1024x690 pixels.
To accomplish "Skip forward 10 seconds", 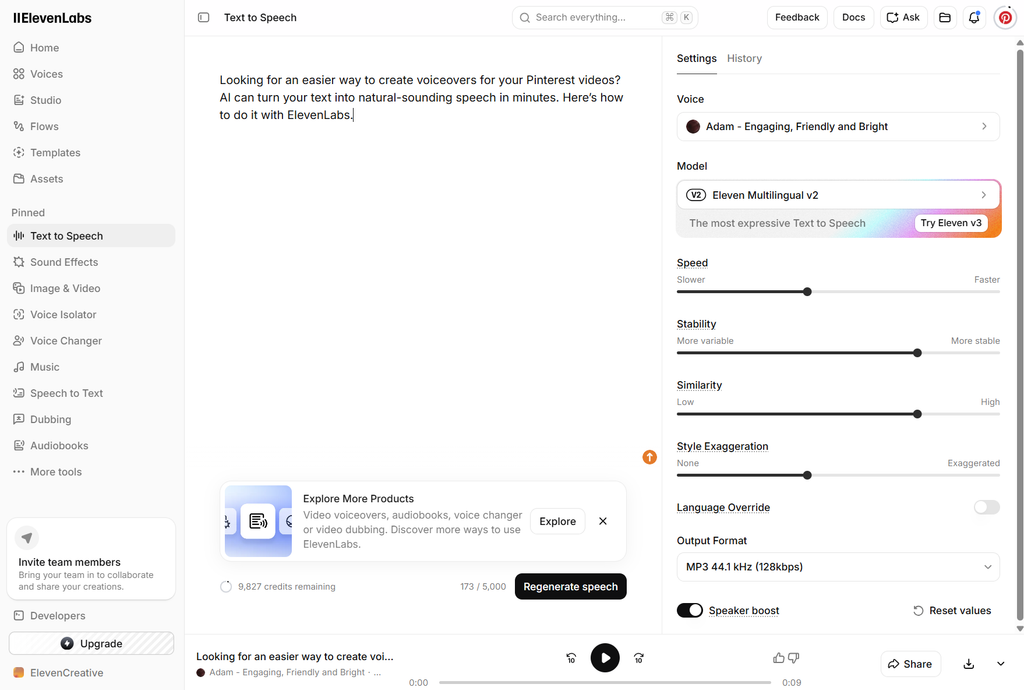I will point(639,658).
